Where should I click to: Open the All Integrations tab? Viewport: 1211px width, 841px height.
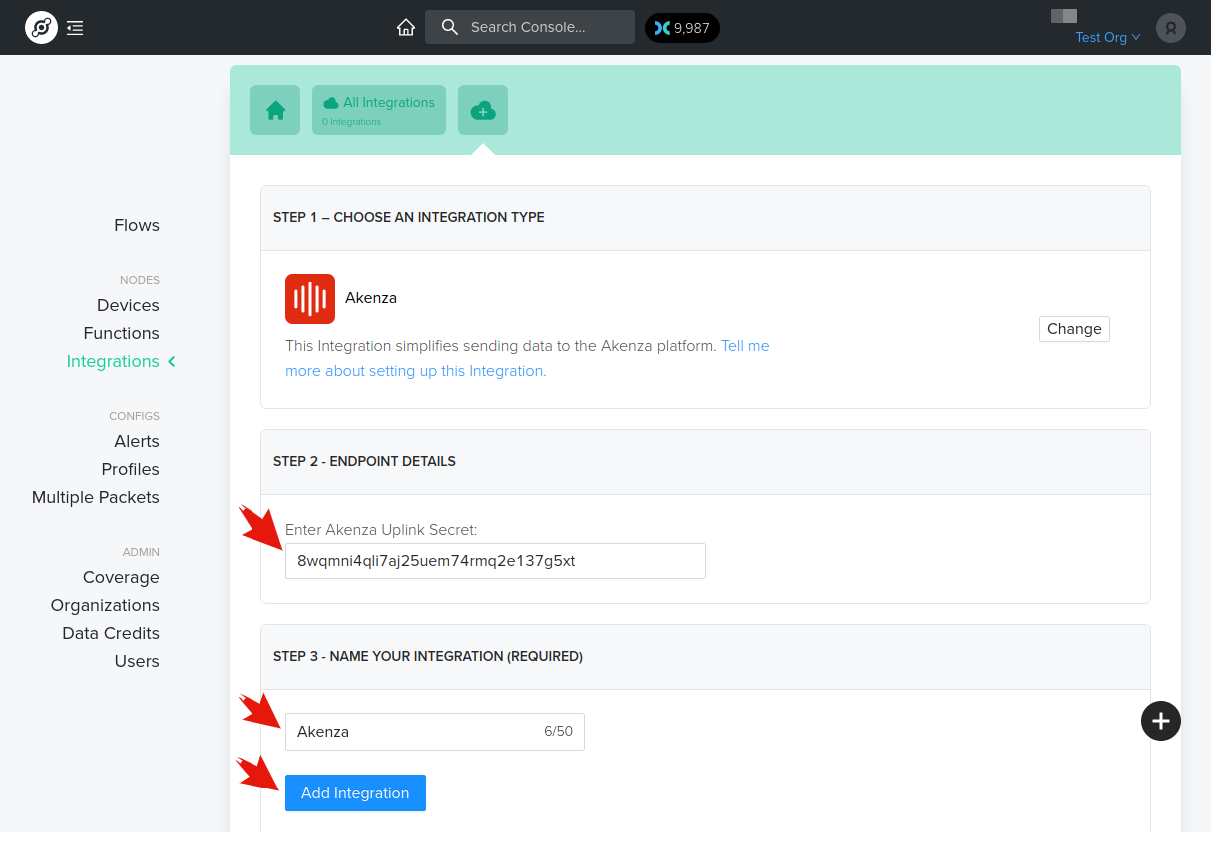click(x=379, y=110)
